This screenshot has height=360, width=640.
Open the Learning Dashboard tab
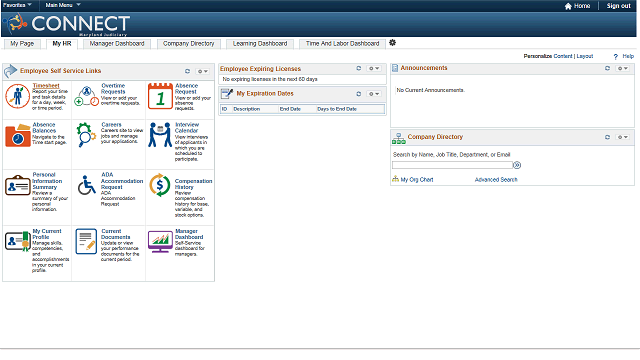pos(260,44)
